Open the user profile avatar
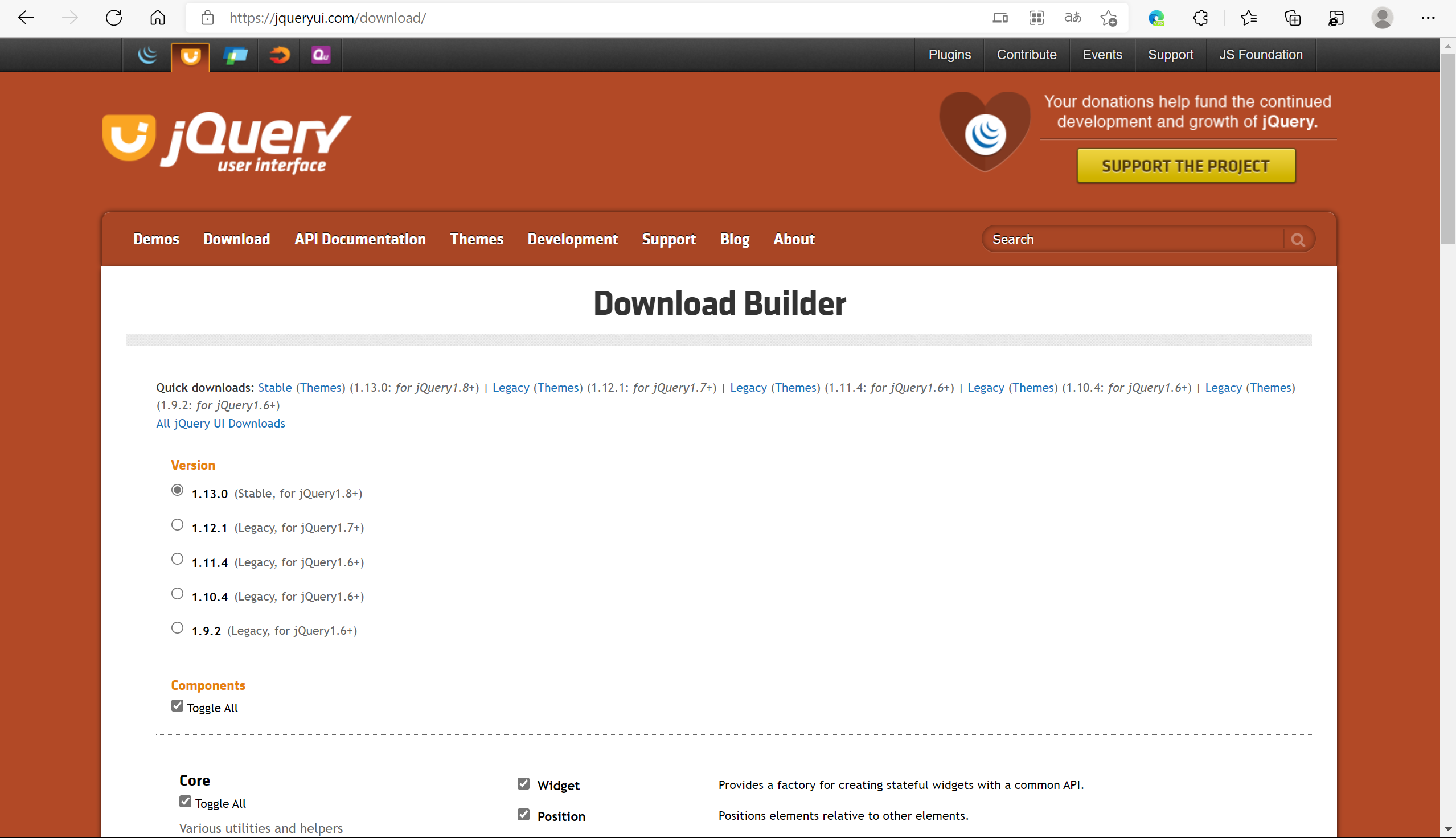Viewport: 1456px width, 838px height. (1382, 18)
